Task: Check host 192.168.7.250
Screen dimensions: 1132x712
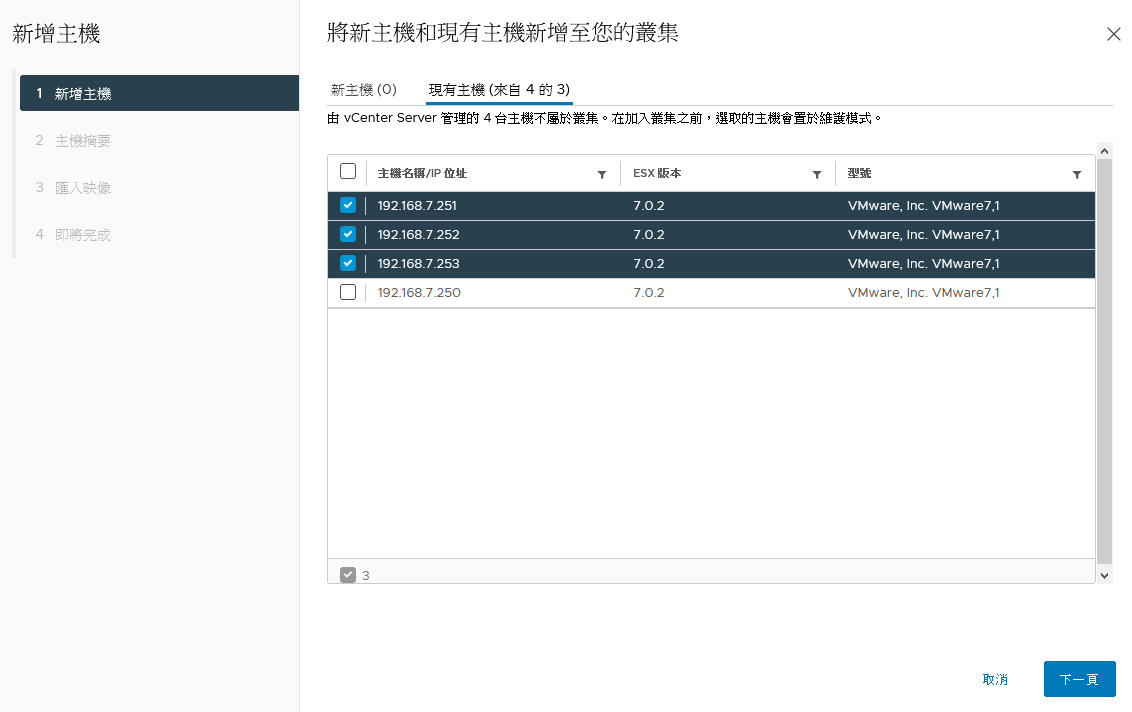Action: click(x=348, y=292)
